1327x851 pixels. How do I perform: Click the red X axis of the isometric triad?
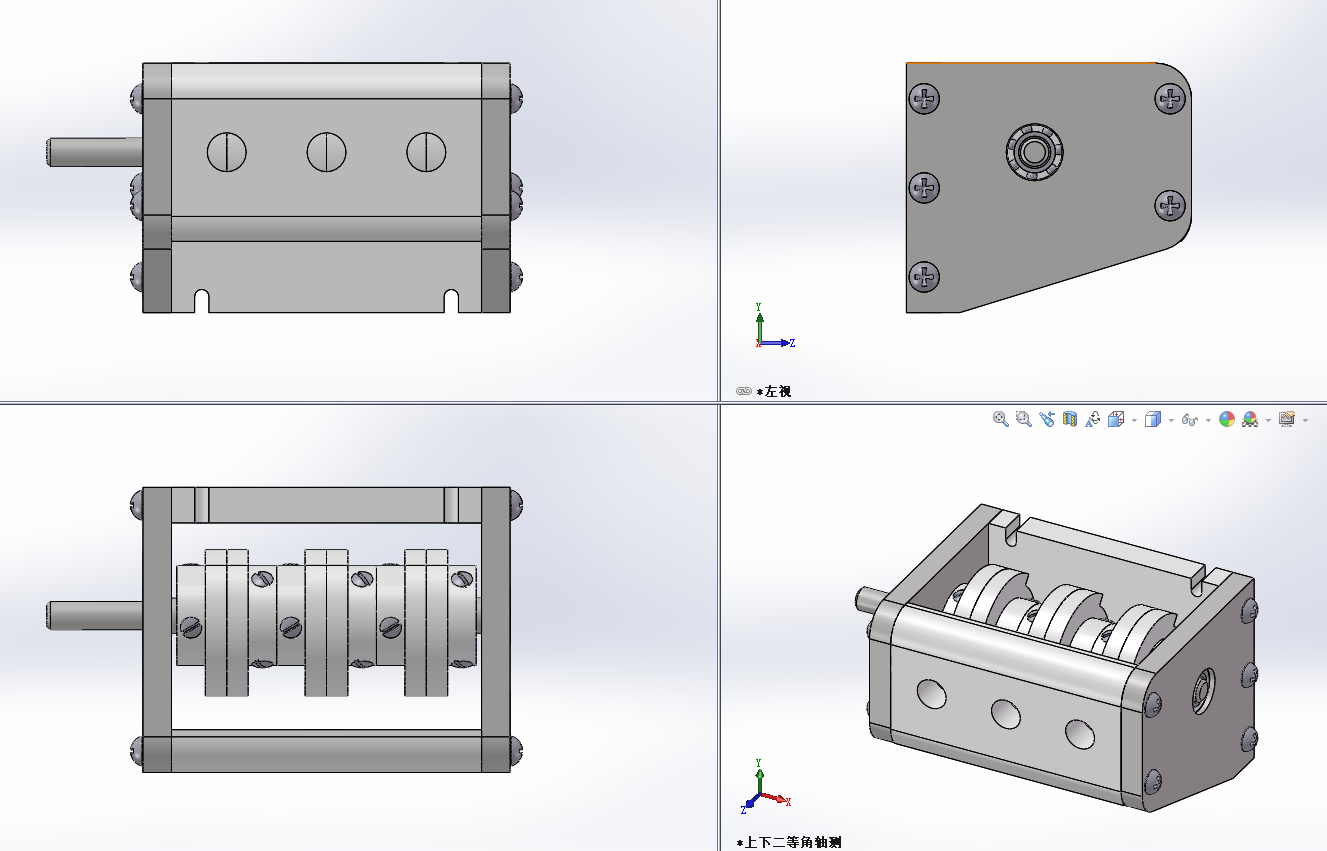(x=776, y=799)
